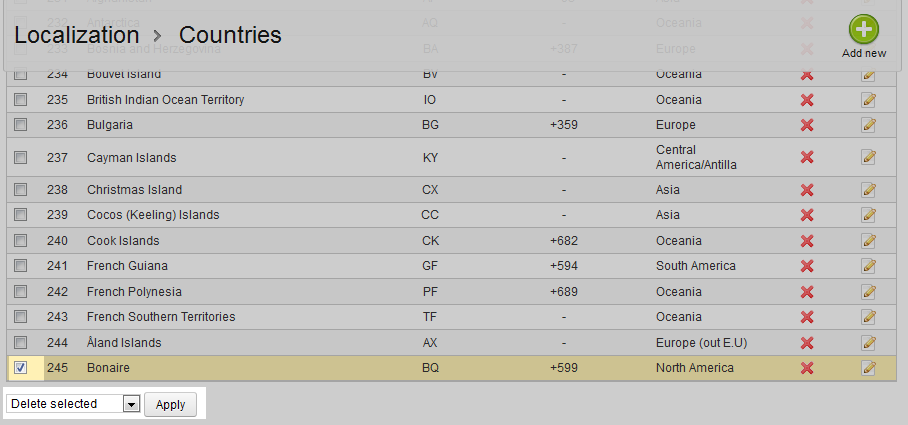Go to Localization in the breadcrumb
The height and width of the screenshot is (425, 908).
[77, 35]
